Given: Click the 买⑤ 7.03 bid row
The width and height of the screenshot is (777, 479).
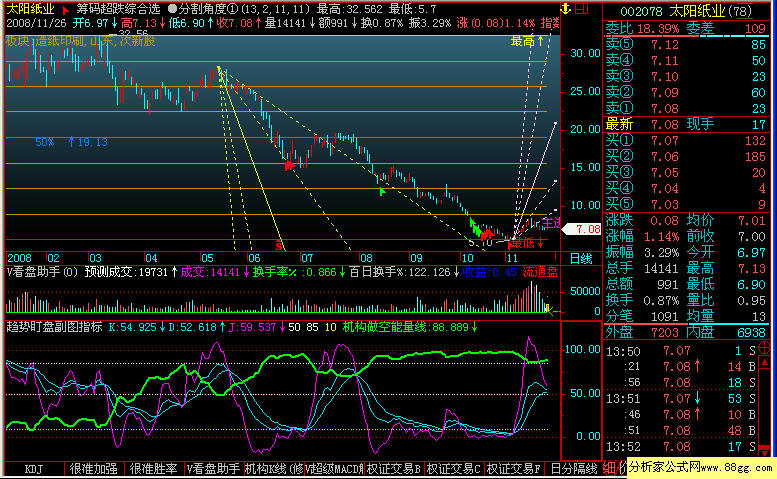Looking at the screenshot, I should [x=686, y=204].
